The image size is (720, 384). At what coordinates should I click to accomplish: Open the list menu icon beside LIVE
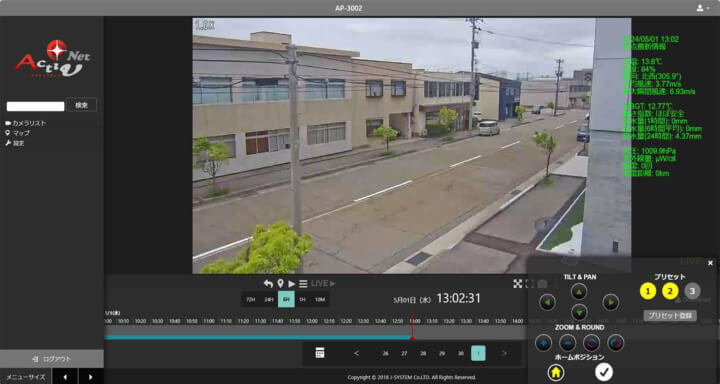[x=303, y=284]
